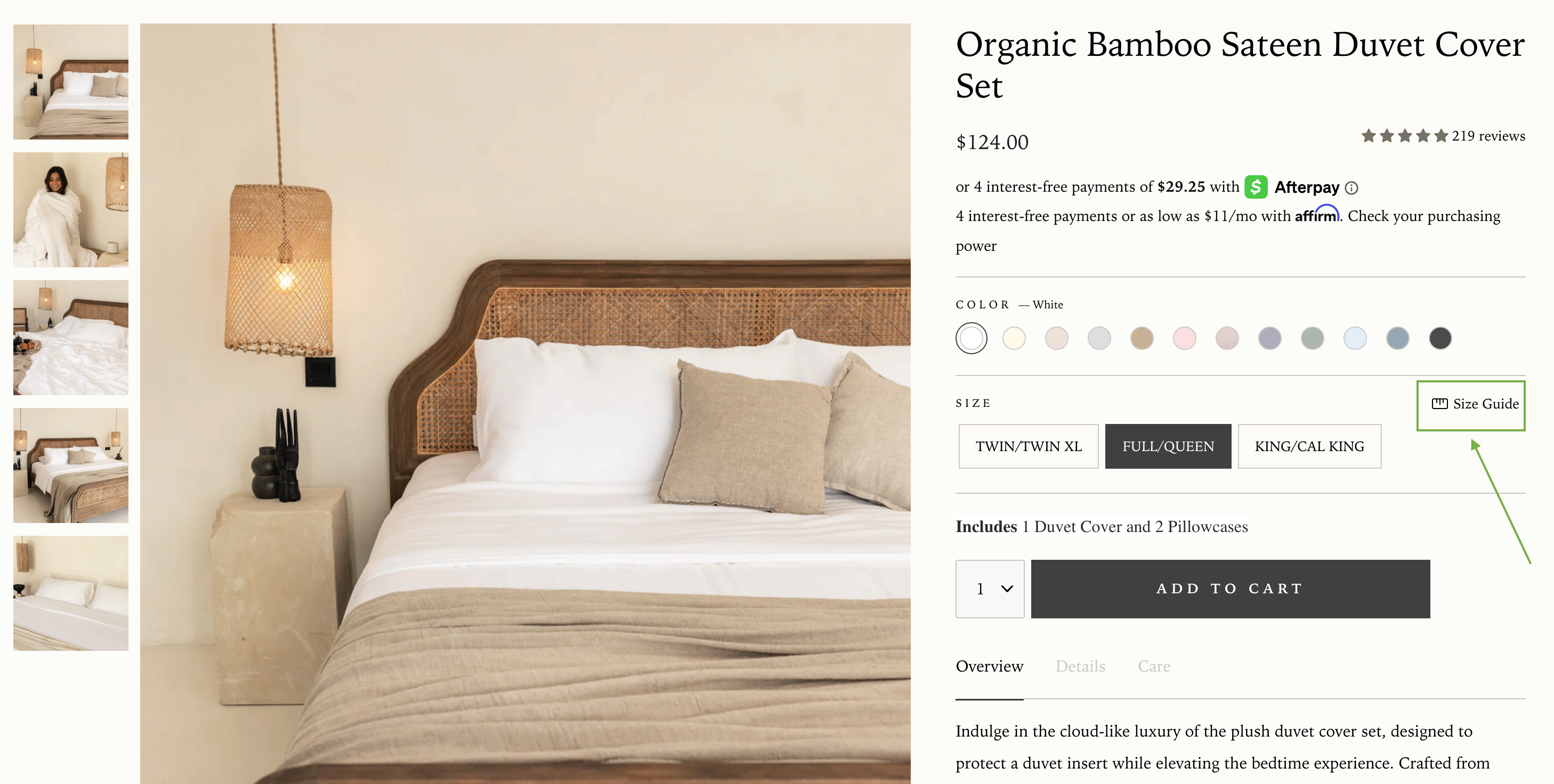Click the green Afterpay logo icon
Image resolution: width=1554 pixels, height=784 pixels.
tap(1256, 187)
